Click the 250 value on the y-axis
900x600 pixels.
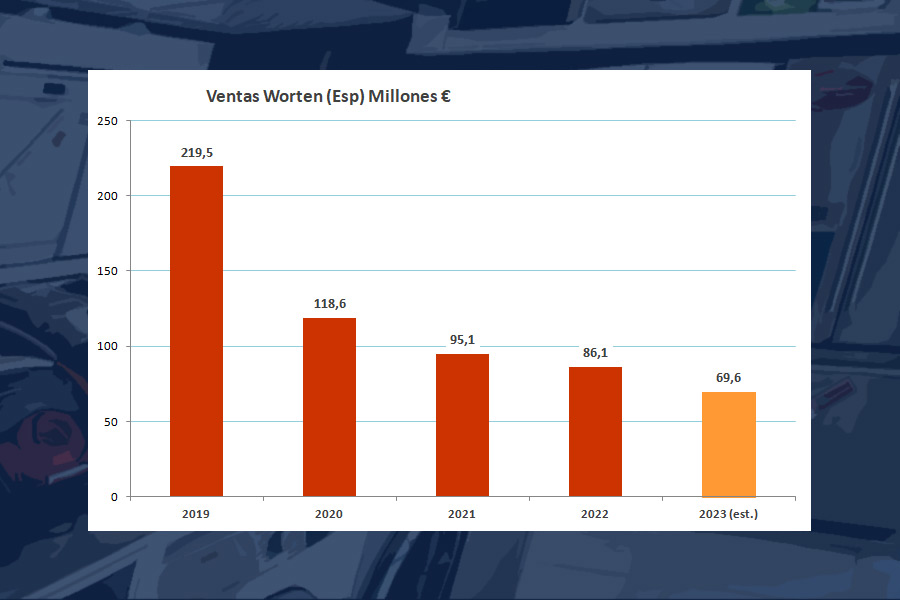(107, 121)
